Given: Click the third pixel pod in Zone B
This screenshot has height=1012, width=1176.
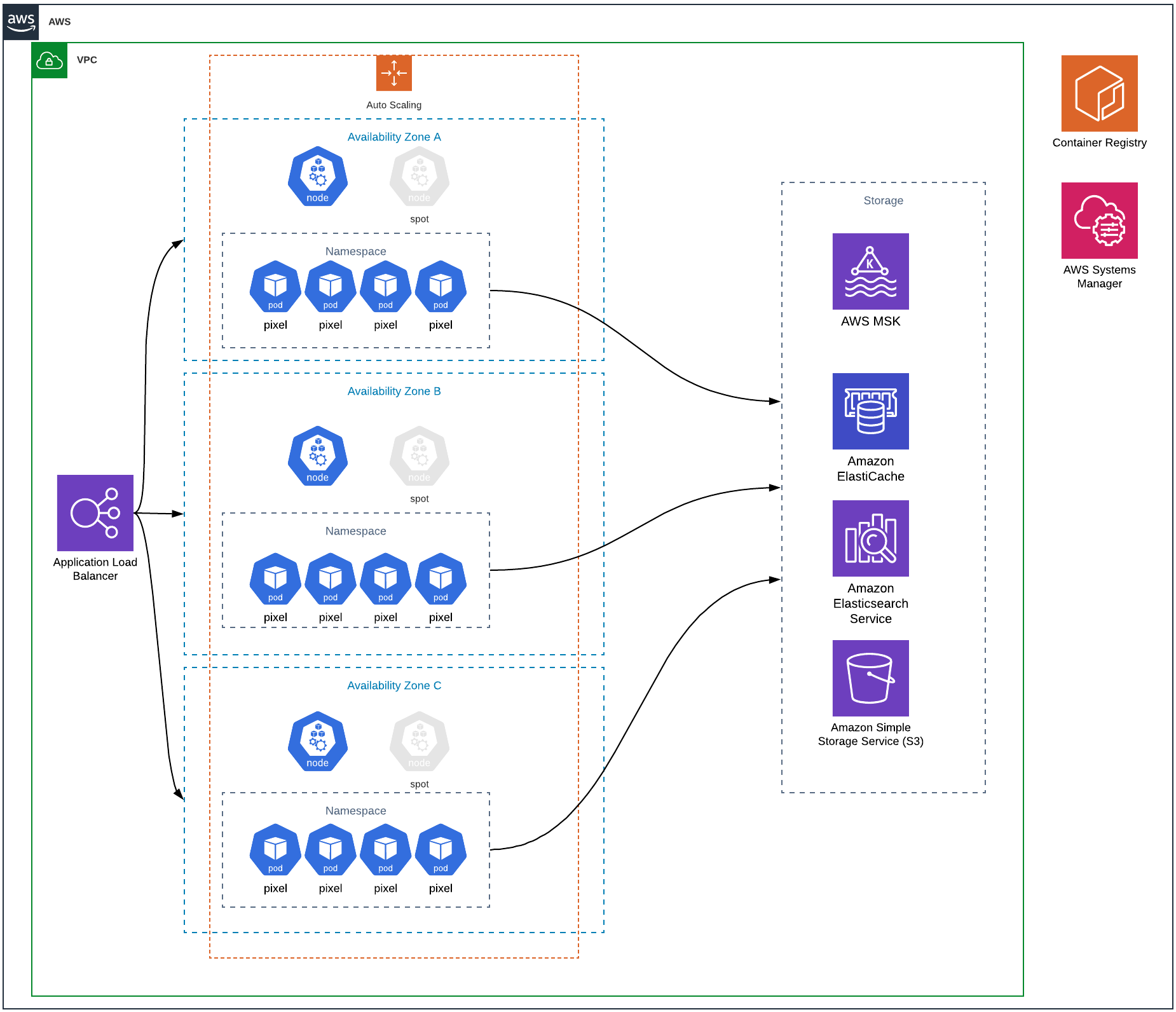Looking at the screenshot, I should [386, 579].
